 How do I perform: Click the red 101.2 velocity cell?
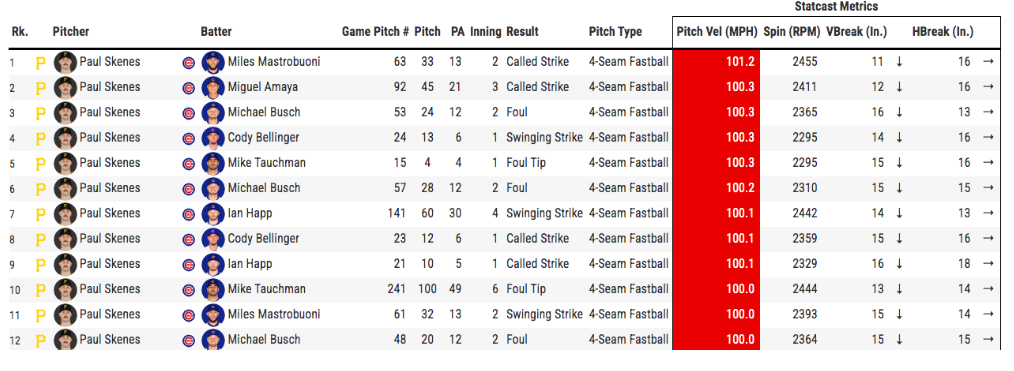coord(716,62)
